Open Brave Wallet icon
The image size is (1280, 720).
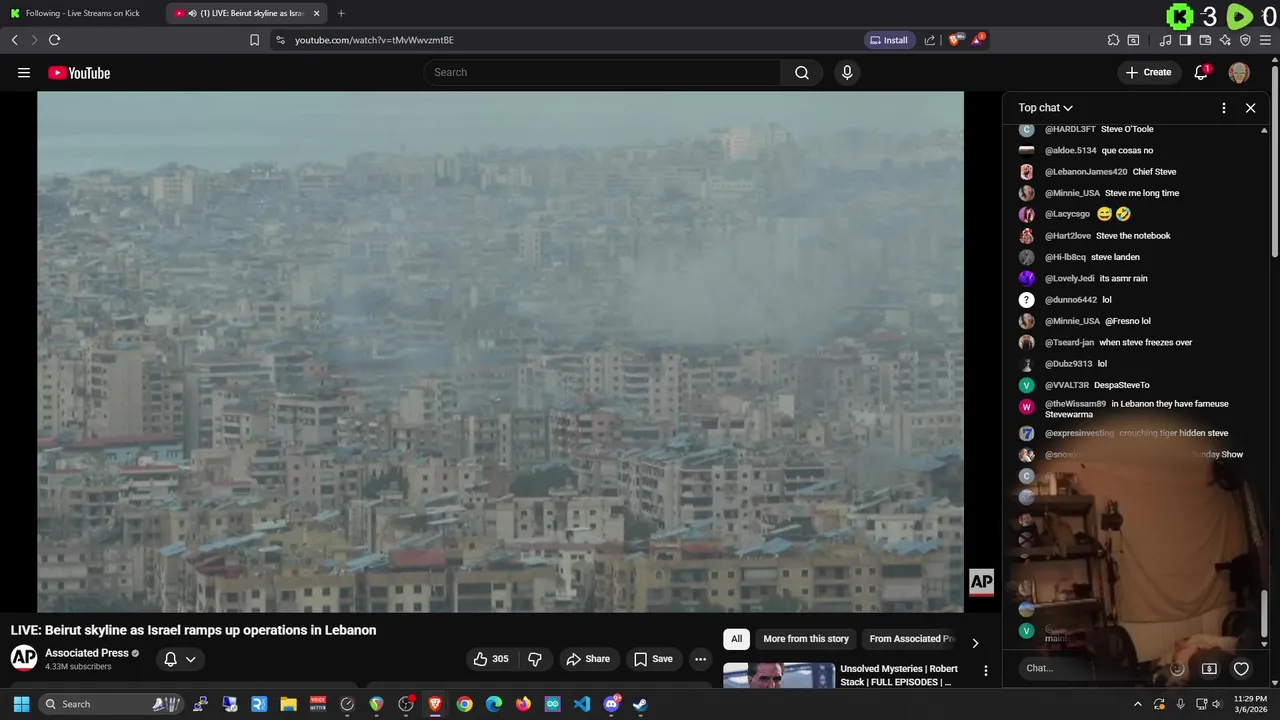tap(1205, 40)
